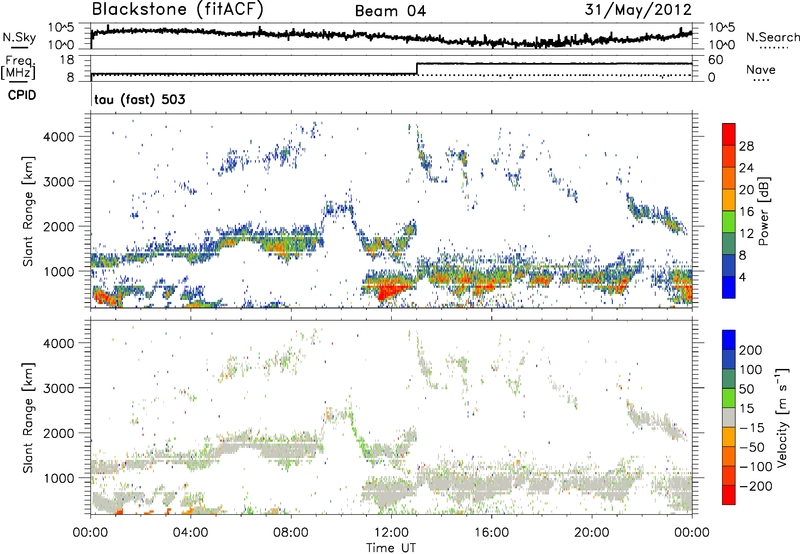800x554 pixels.
Task: Click the 'Time UT' axis title
Action: 391,548
